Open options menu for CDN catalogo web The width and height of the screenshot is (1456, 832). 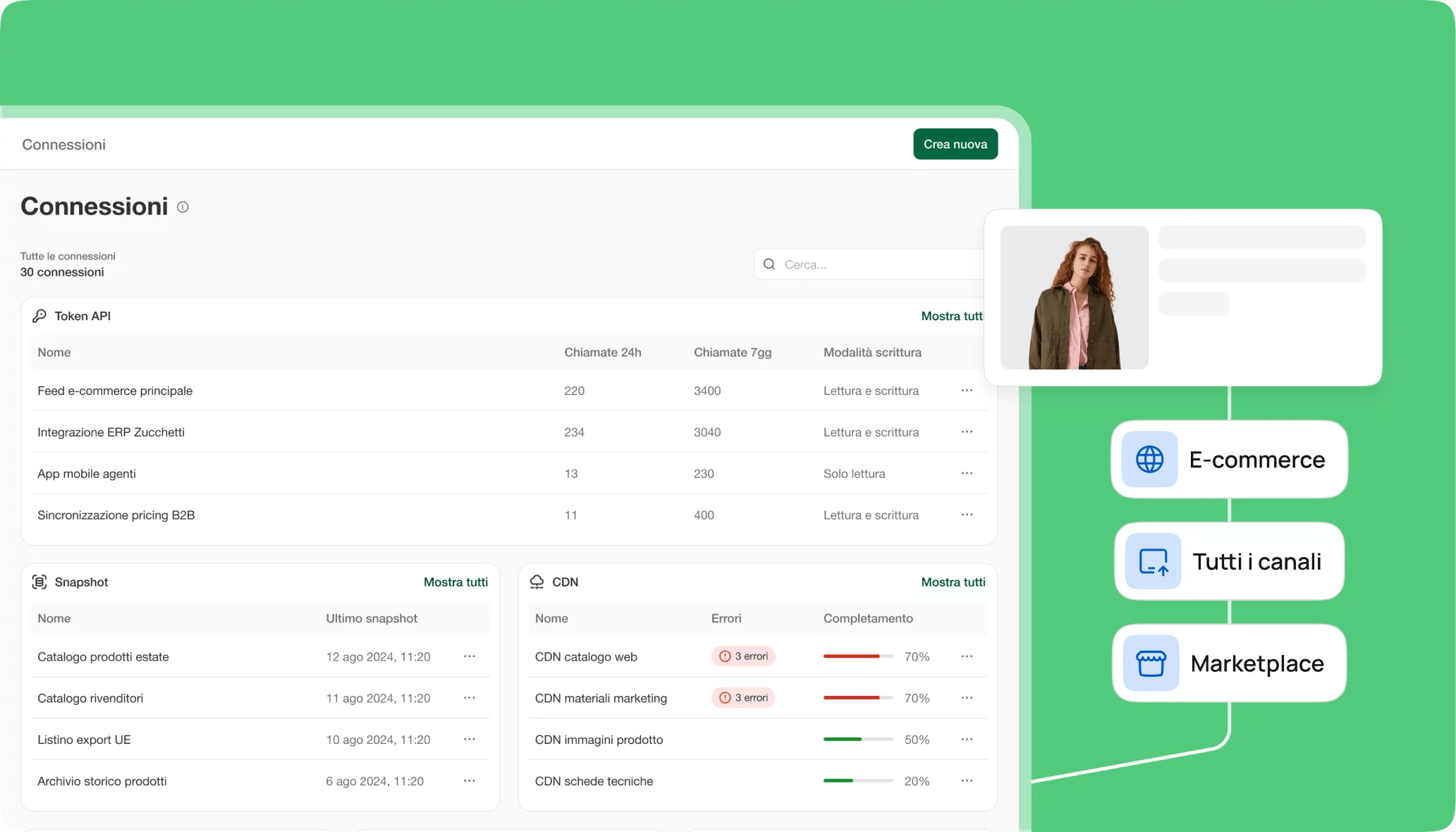(x=967, y=656)
